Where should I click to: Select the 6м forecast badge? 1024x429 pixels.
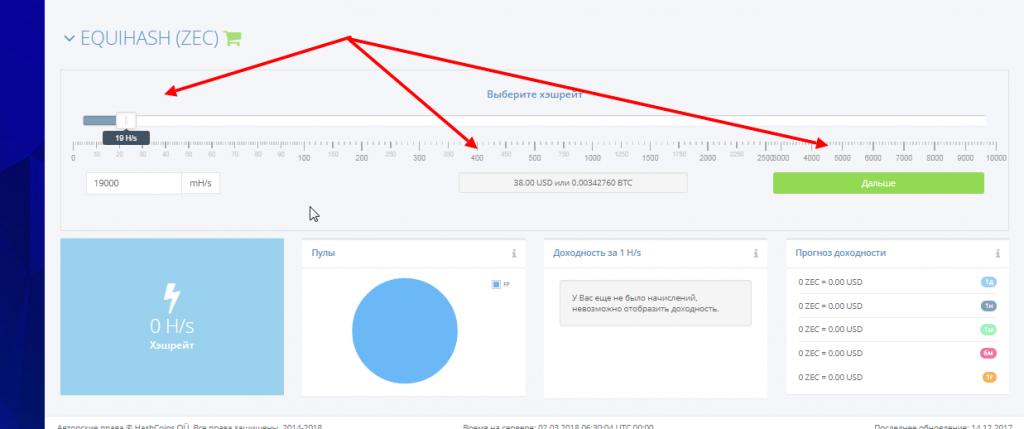click(989, 353)
